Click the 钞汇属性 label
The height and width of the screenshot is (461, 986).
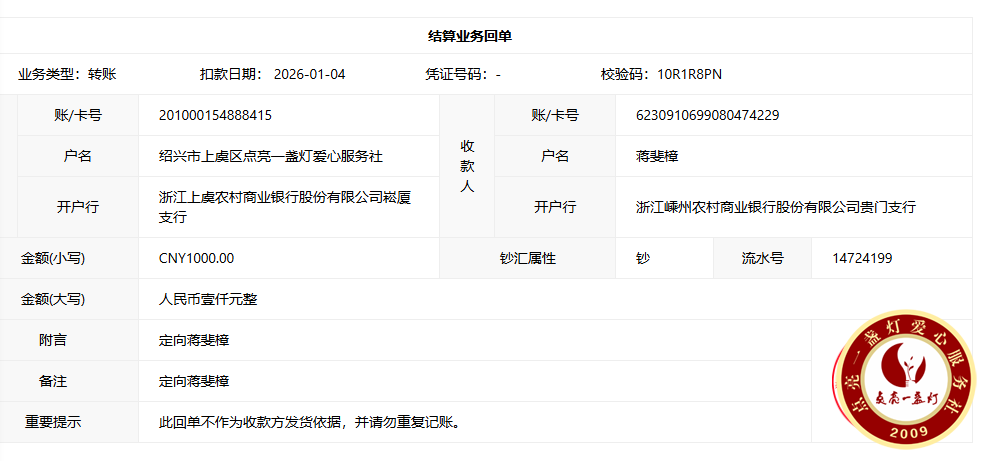point(527,258)
